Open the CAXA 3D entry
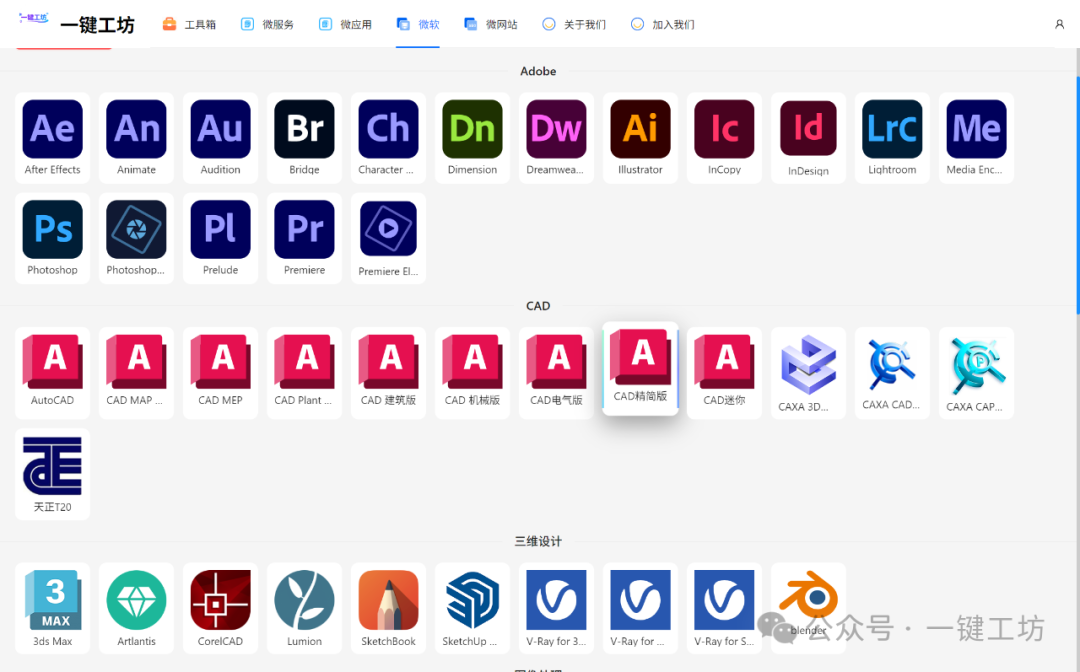 808,372
